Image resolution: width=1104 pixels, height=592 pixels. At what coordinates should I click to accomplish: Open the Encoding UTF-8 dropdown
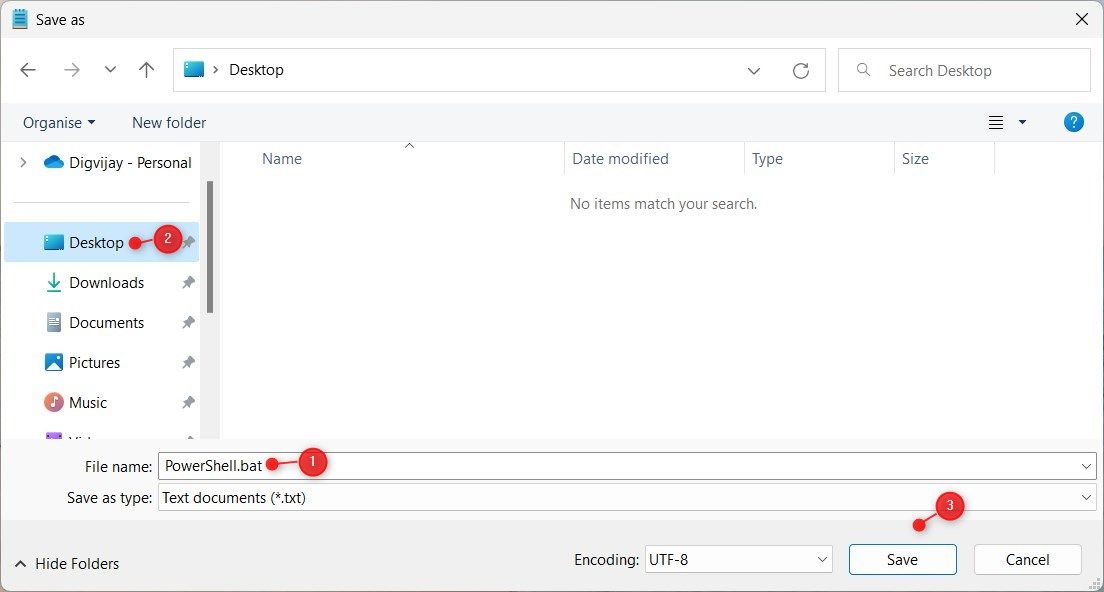coord(739,560)
